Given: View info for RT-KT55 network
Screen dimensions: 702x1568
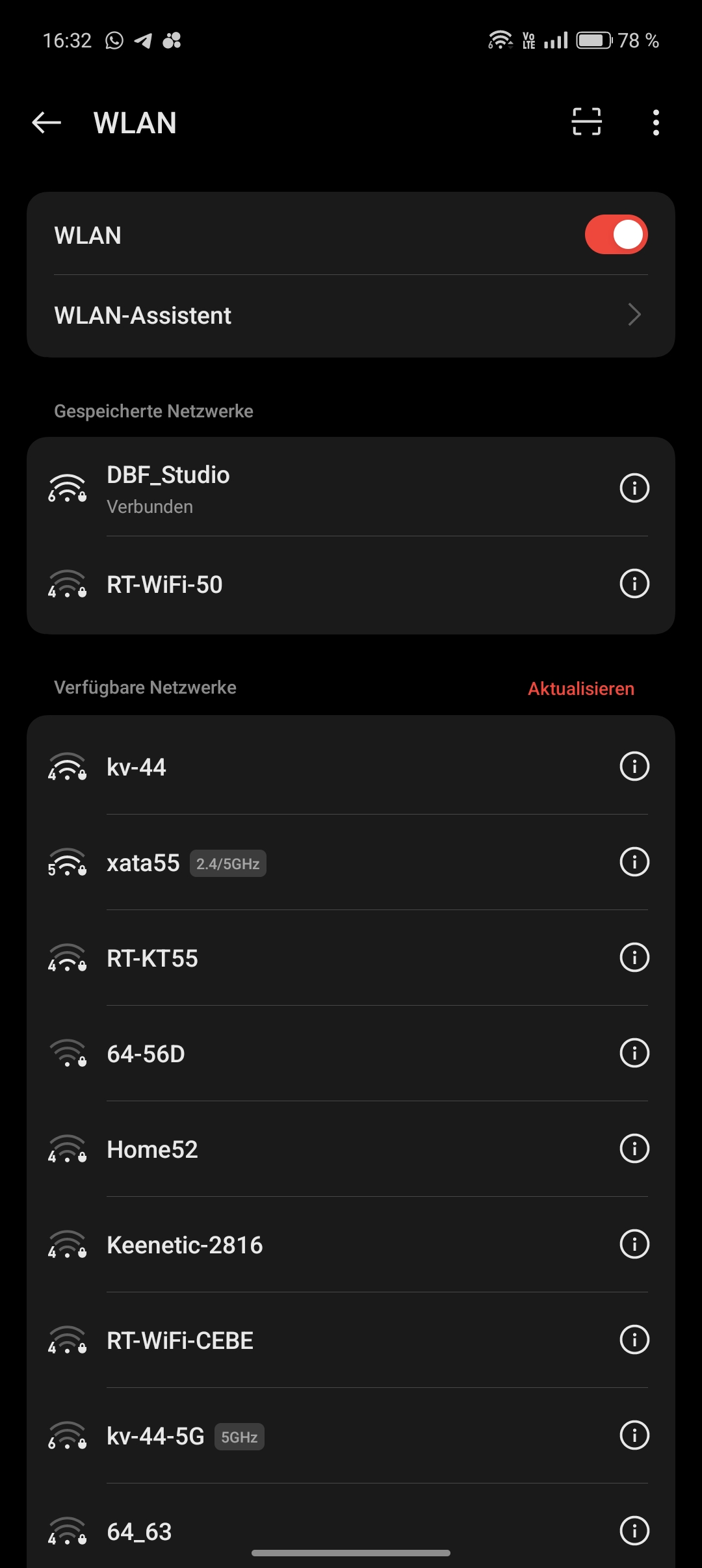Looking at the screenshot, I should click(634, 958).
